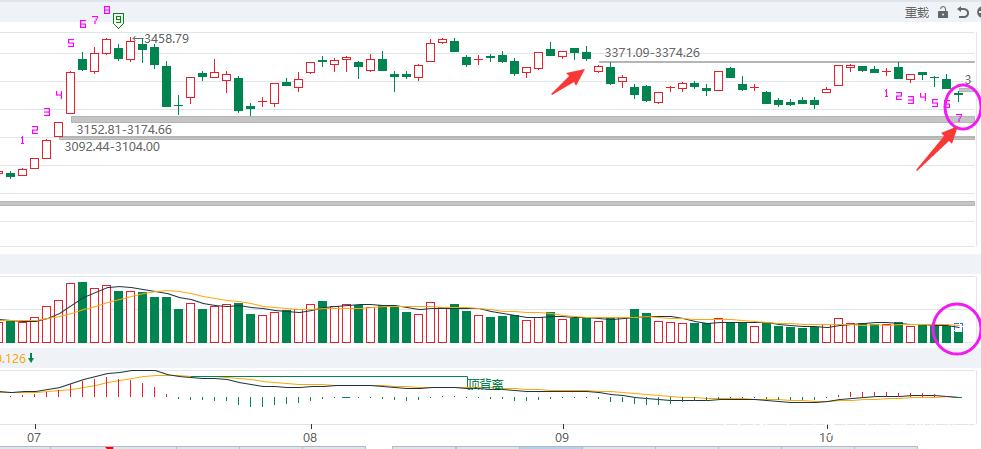Viewport: 981px width, 449px height.
Task: Click the 07 month marker on time axis
Action: (x=34, y=437)
